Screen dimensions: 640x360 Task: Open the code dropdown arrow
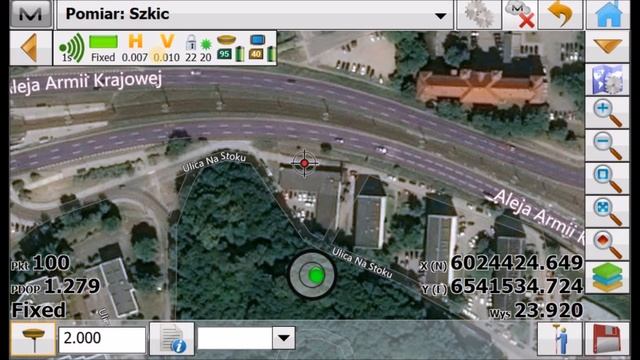(x=284, y=338)
